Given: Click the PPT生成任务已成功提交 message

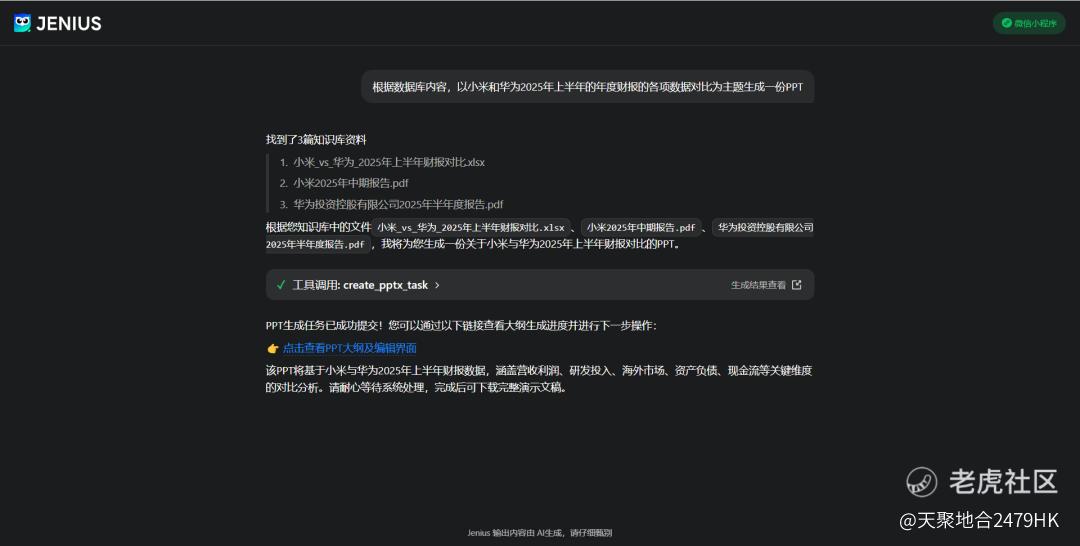Looking at the screenshot, I should [x=461, y=326].
